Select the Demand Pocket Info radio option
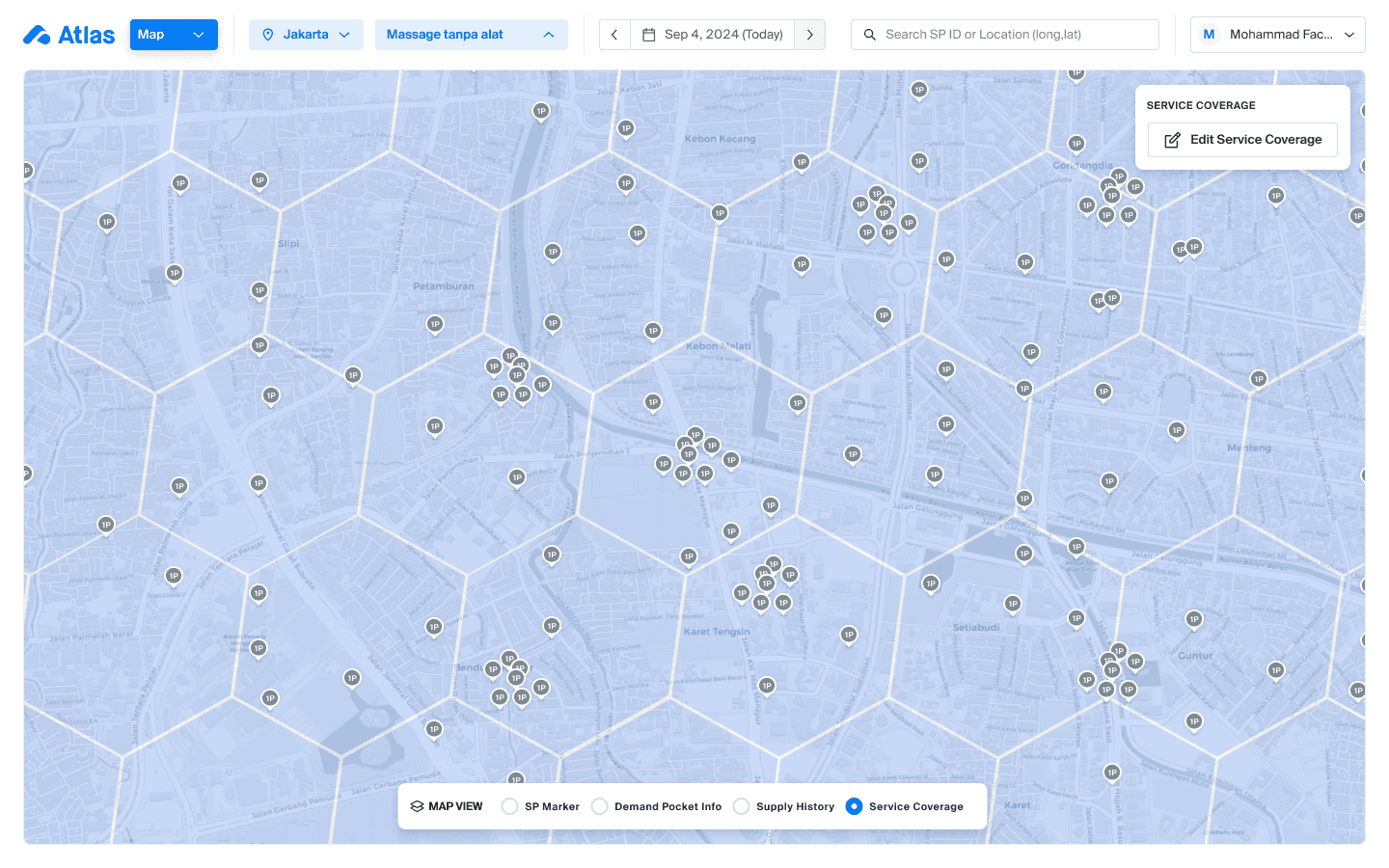The width and height of the screenshot is (1389, 868). coord(600,806)
